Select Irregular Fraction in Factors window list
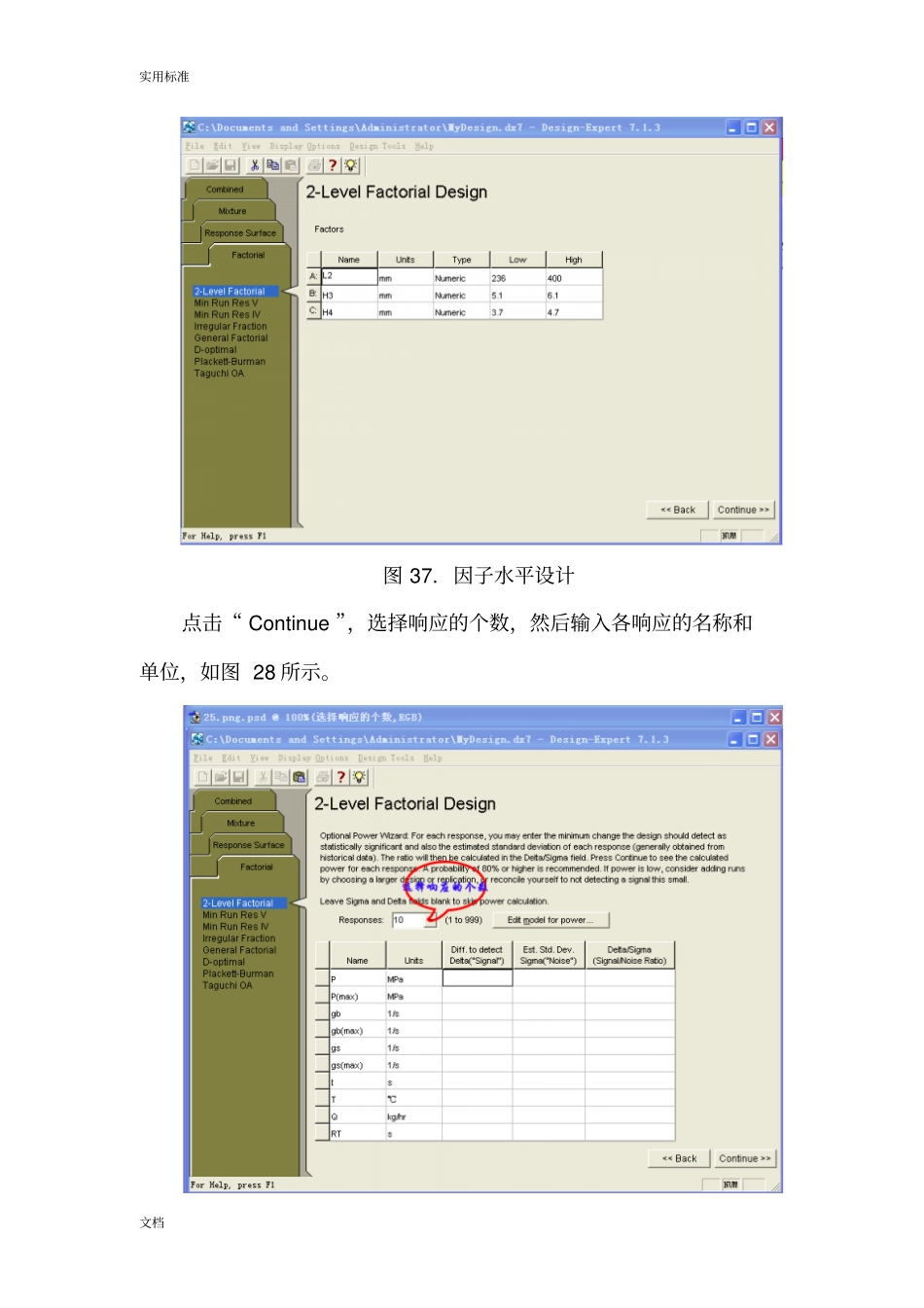 (231, 327)
